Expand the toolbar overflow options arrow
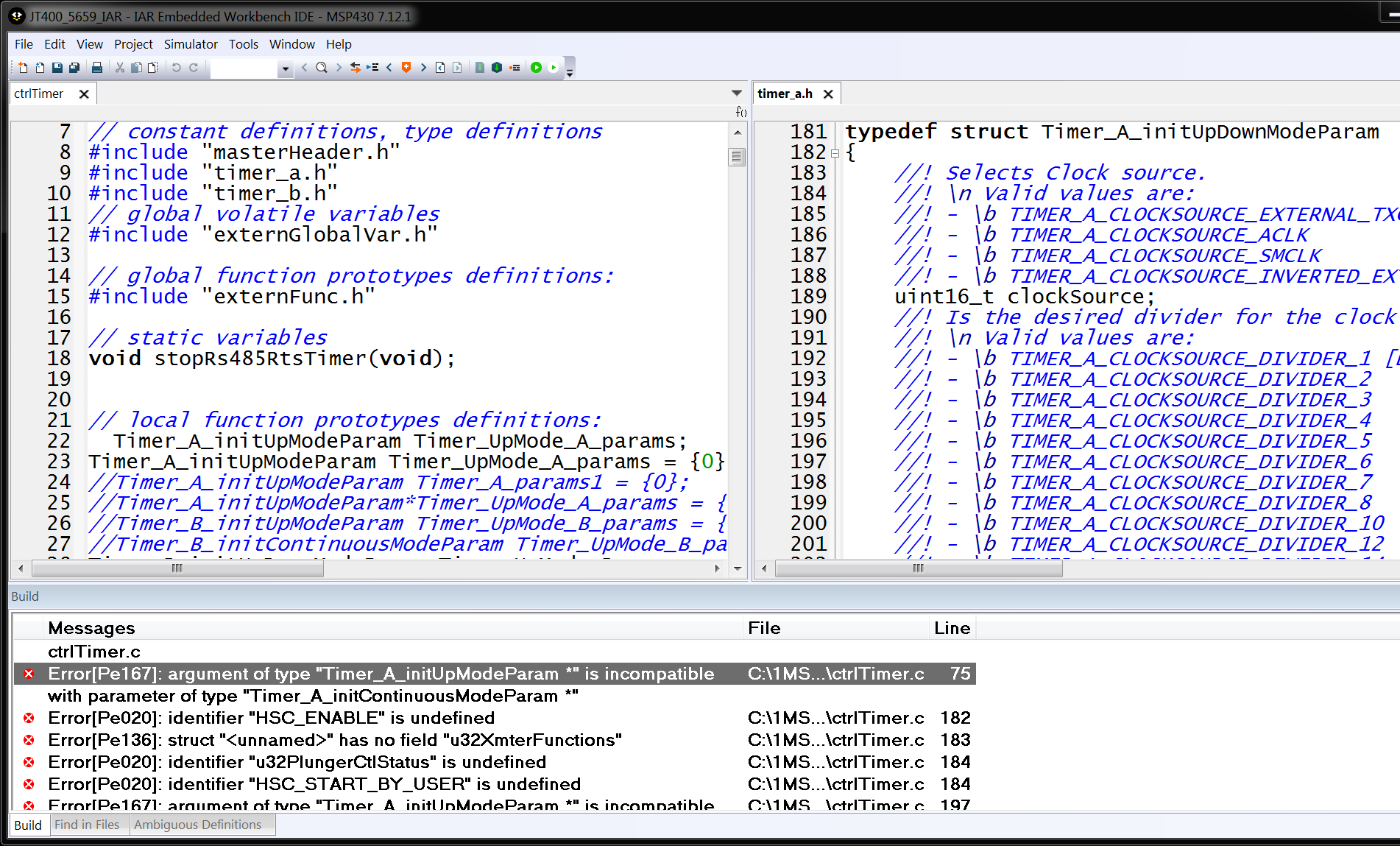This screenshot has height=846, width=1400. tap(570, 72)
